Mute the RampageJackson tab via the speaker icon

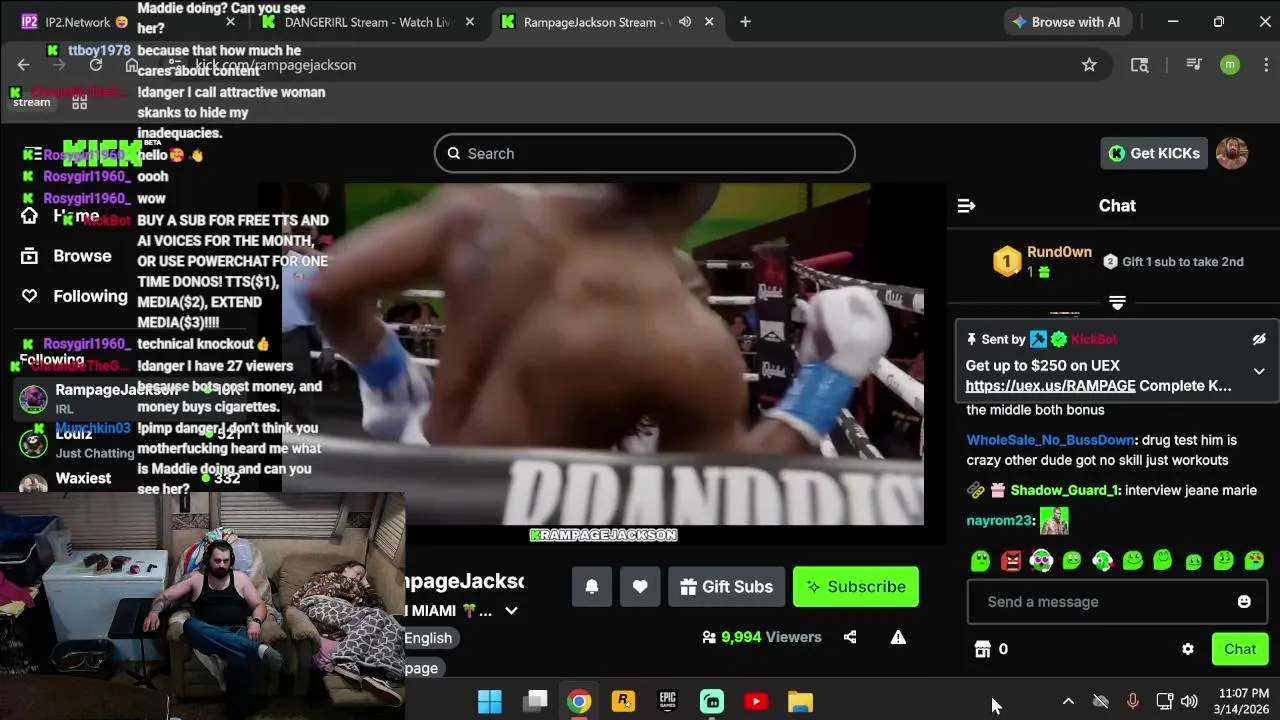(x=685, y=22)
